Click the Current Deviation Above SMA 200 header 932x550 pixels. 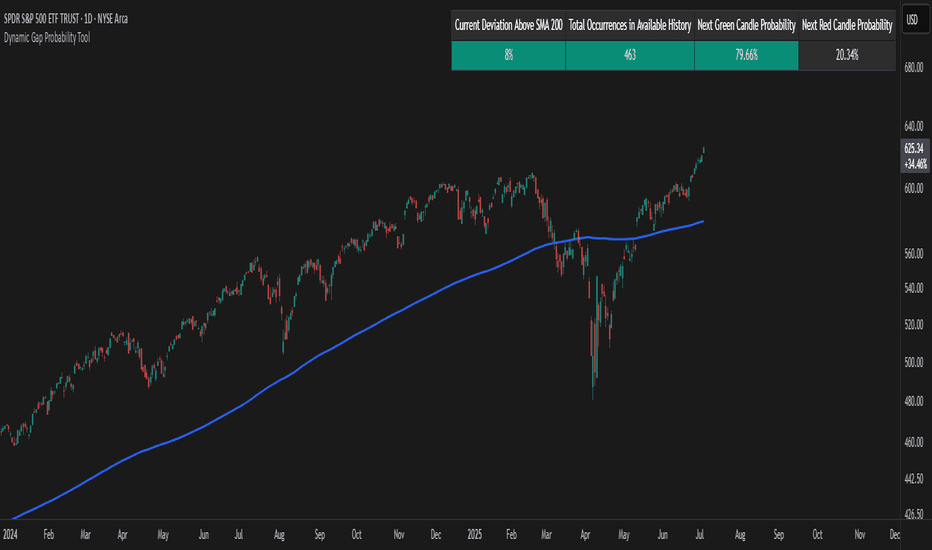[x=508, y=24]
